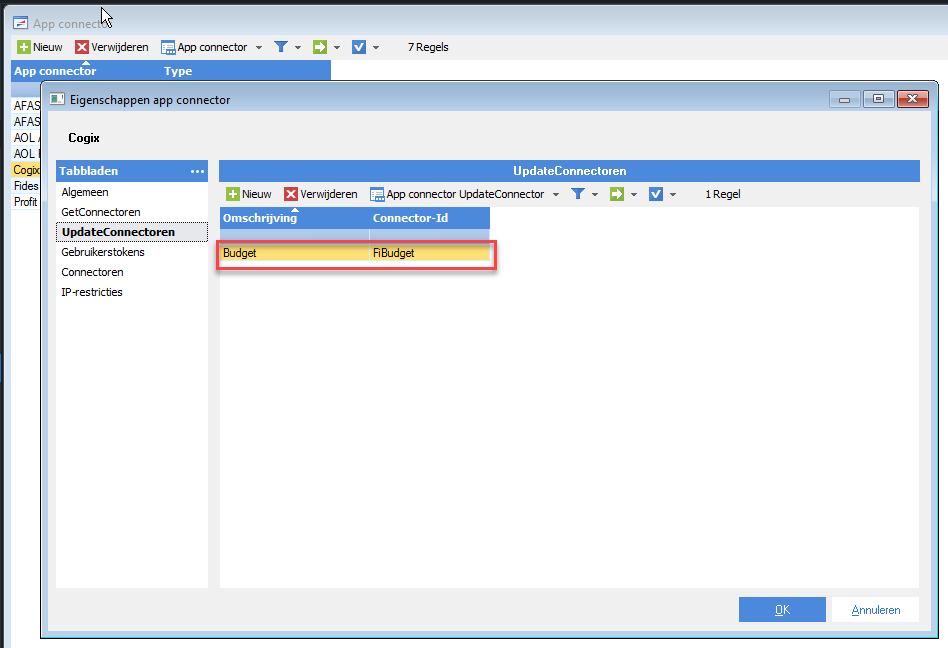Screen dimensions: 948x648
Task: Expand the filter dropdown in the UpdateConnectoren toolbar
Action: 595,194
